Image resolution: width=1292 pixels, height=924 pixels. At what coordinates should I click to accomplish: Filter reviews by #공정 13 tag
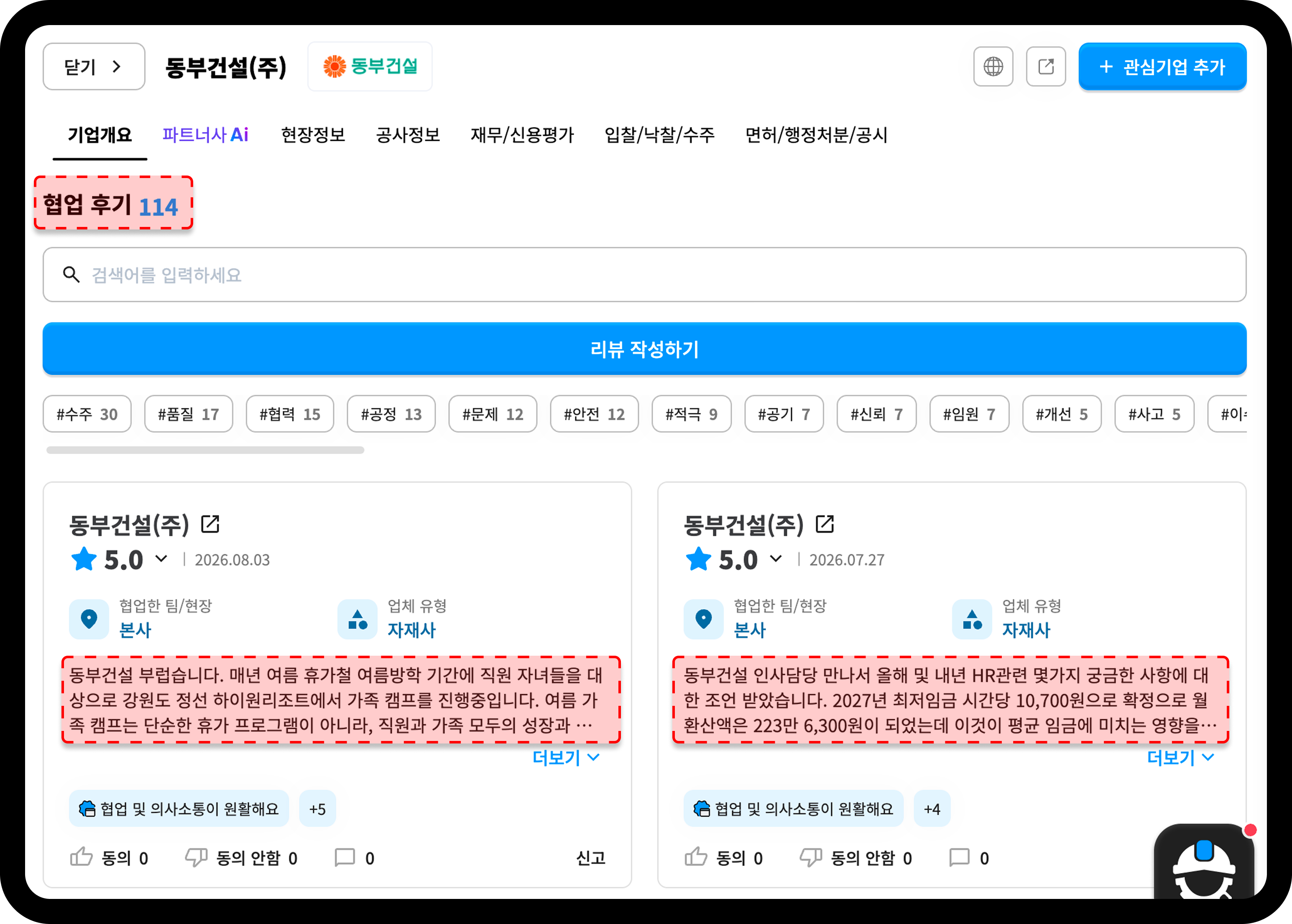(x=391, y=414)
